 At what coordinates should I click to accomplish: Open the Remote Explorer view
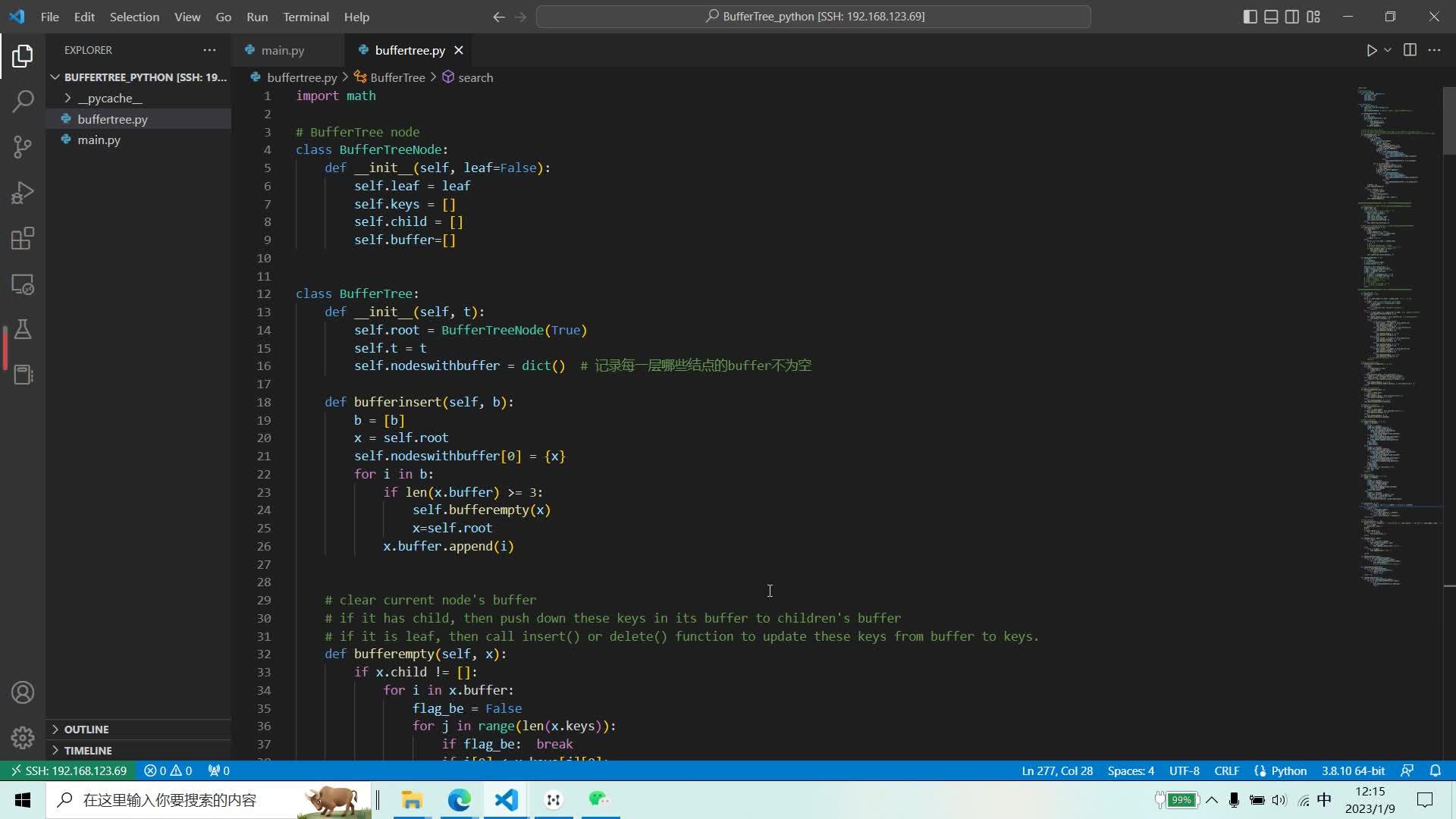click(x=23, y=284)
